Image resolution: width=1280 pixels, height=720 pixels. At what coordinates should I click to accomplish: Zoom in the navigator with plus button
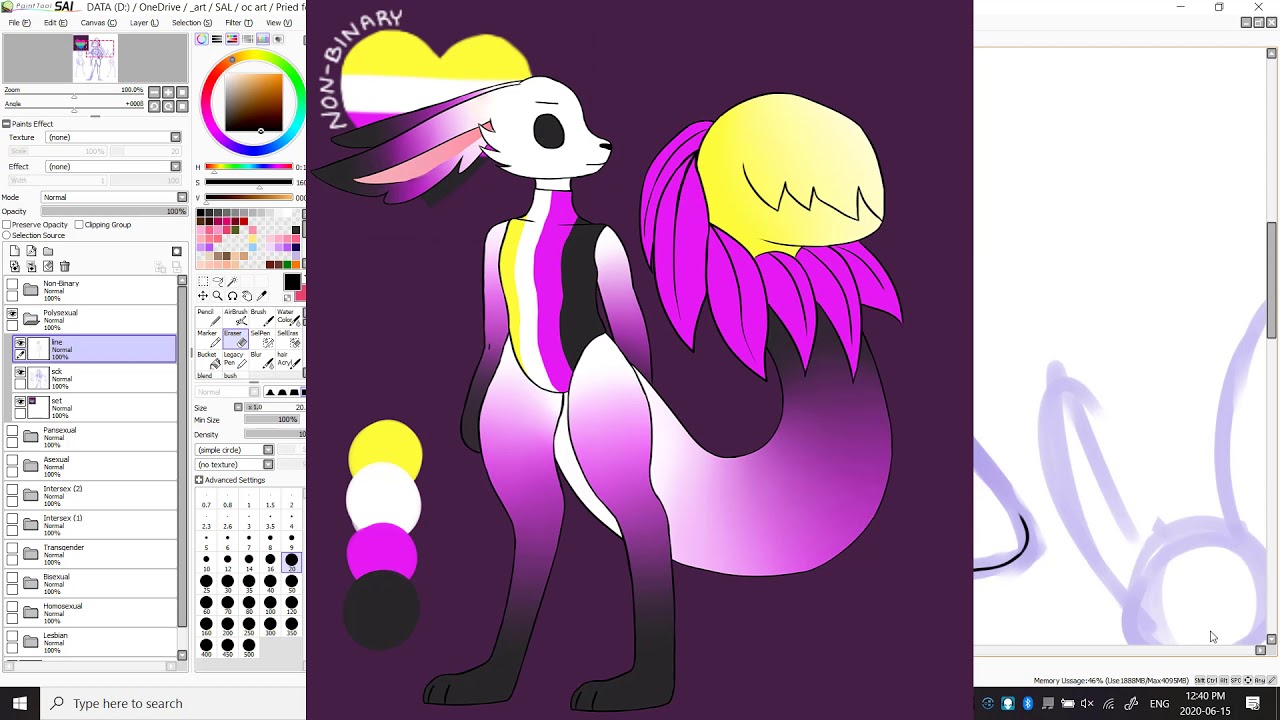tap(168, 92)
